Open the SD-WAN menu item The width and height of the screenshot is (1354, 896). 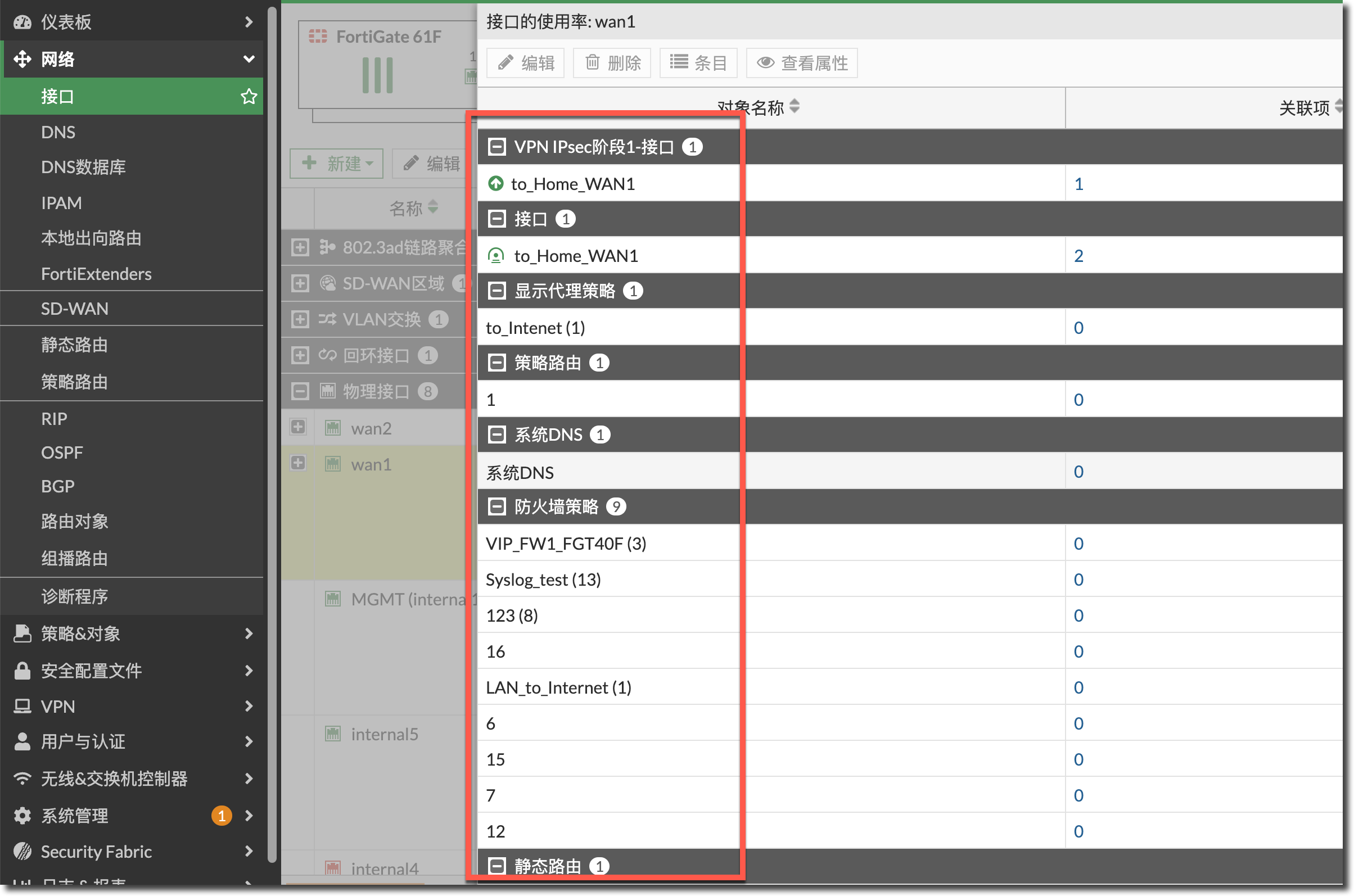click(74, 309)
